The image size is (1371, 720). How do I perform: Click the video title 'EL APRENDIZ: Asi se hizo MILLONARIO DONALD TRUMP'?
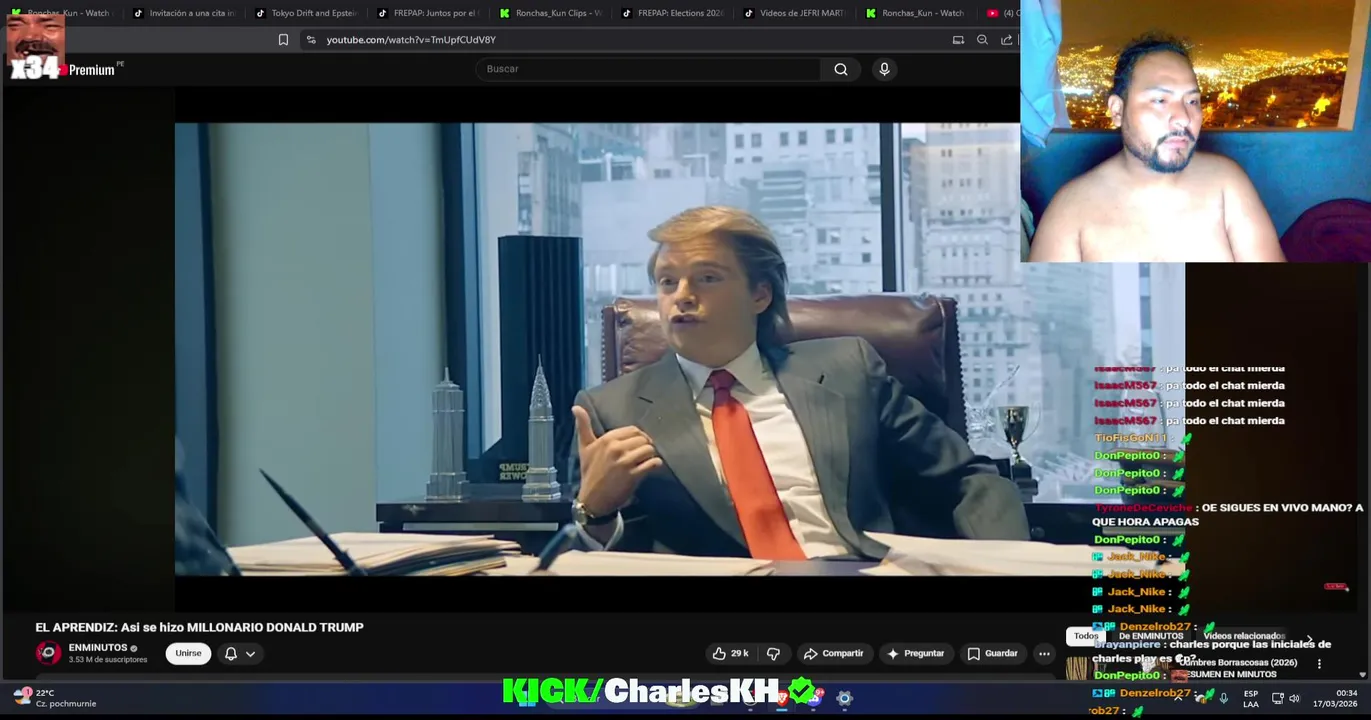tap(199, 627)
